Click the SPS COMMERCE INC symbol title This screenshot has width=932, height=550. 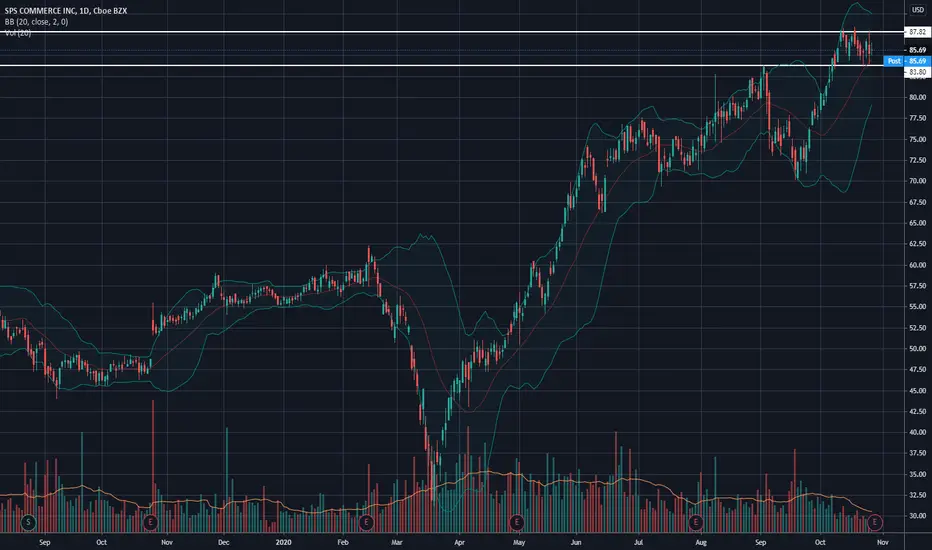(65, 11)
